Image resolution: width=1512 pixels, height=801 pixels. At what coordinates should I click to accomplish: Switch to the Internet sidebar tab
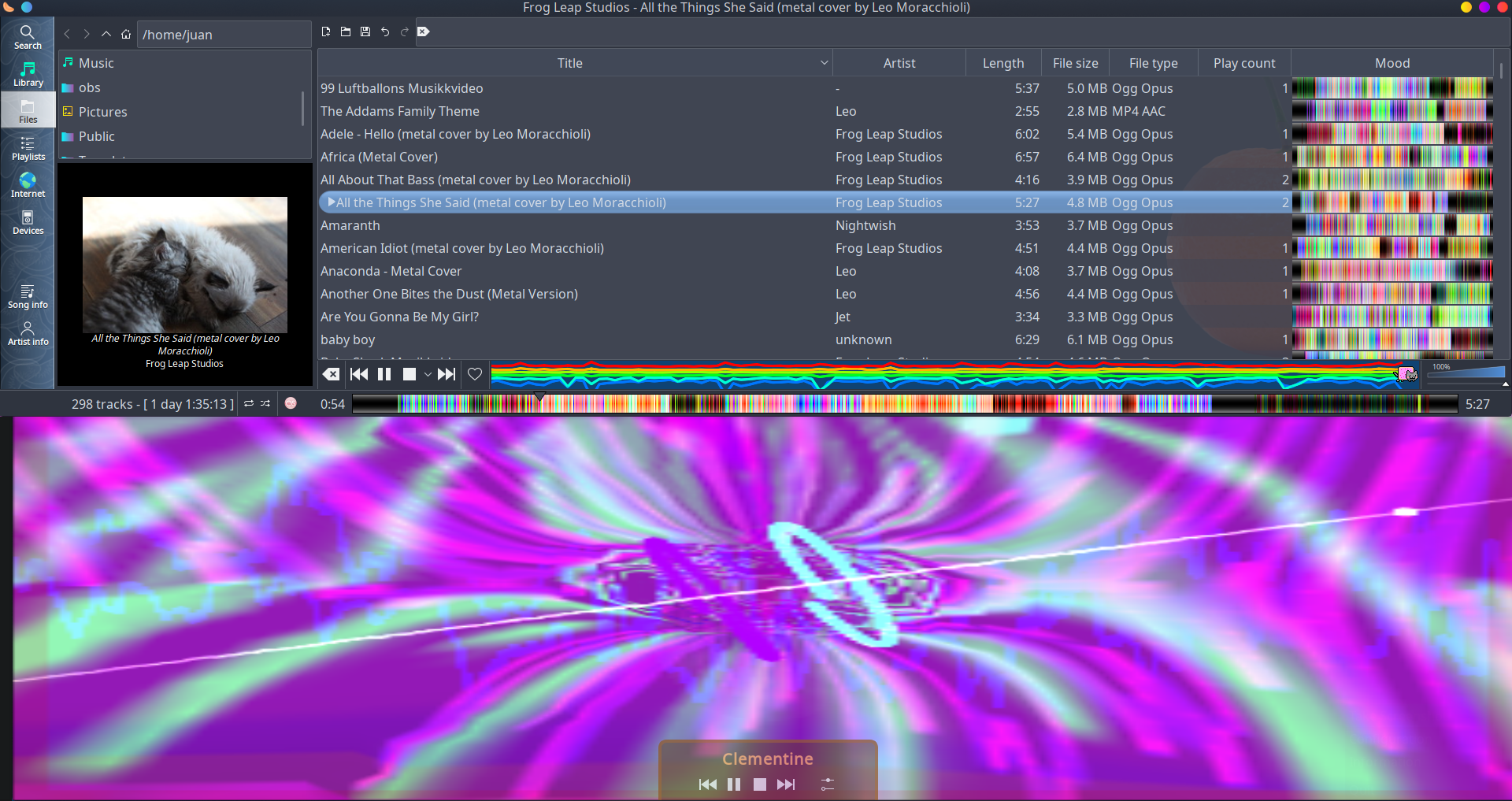tap(28, 185)
